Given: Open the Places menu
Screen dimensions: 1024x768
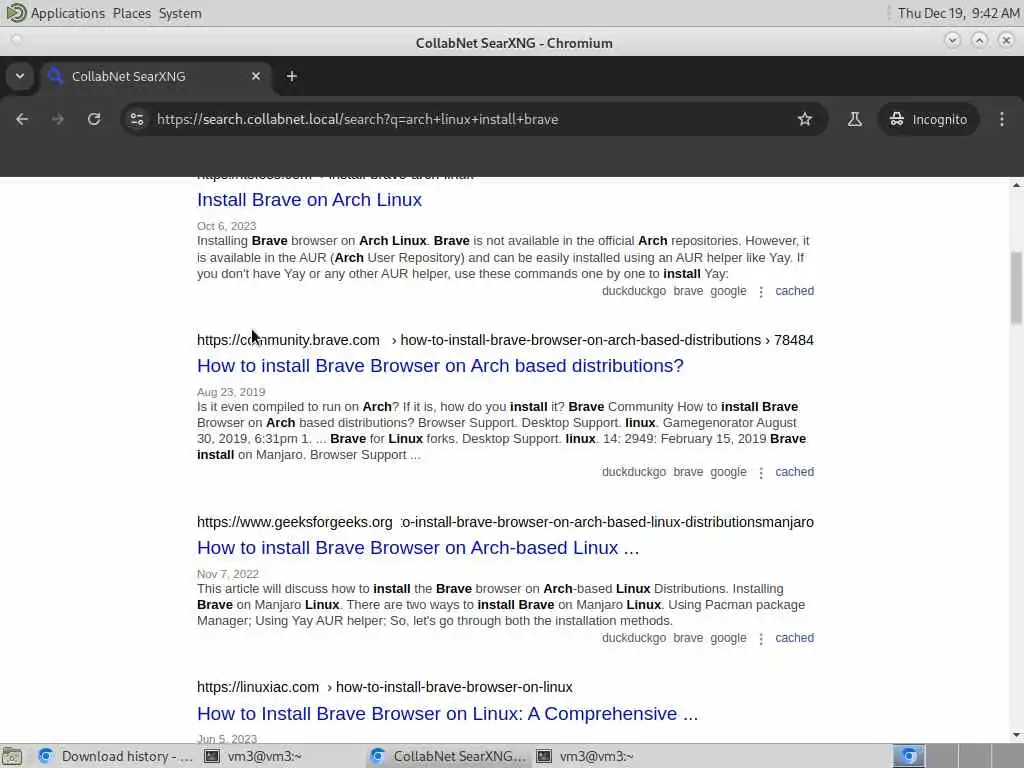Looking at the screenshot, I should [132, 13].
